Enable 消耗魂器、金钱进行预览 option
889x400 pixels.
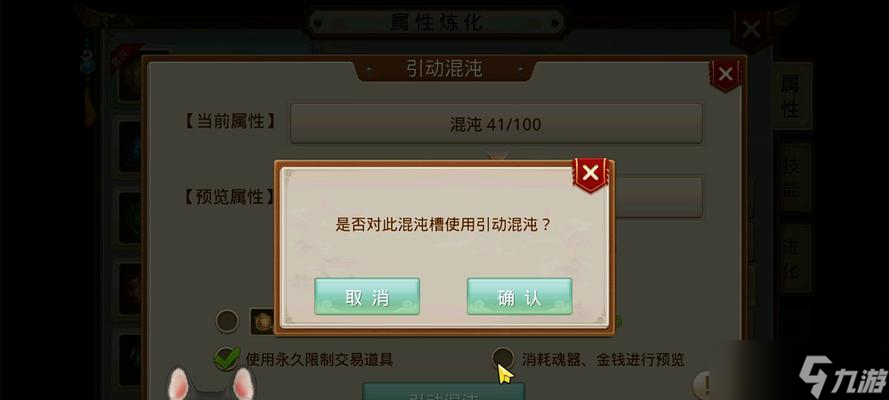(x=503, y=358)
